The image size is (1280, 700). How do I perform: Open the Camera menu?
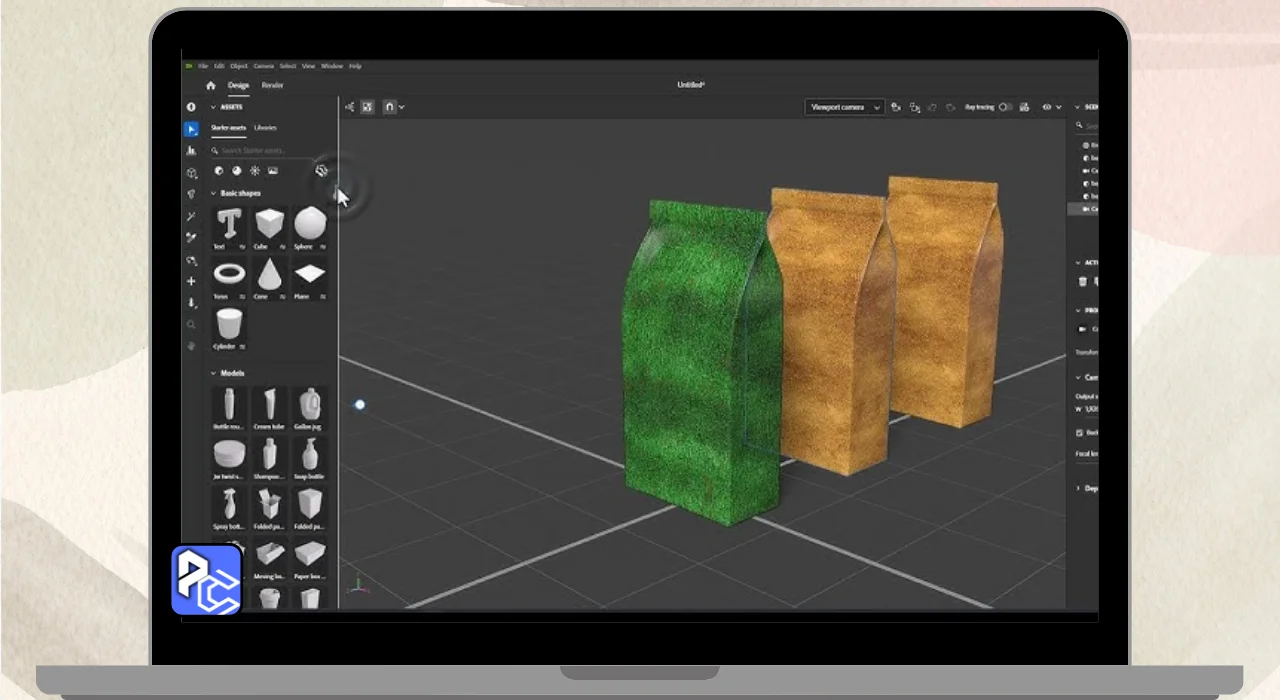263,66
